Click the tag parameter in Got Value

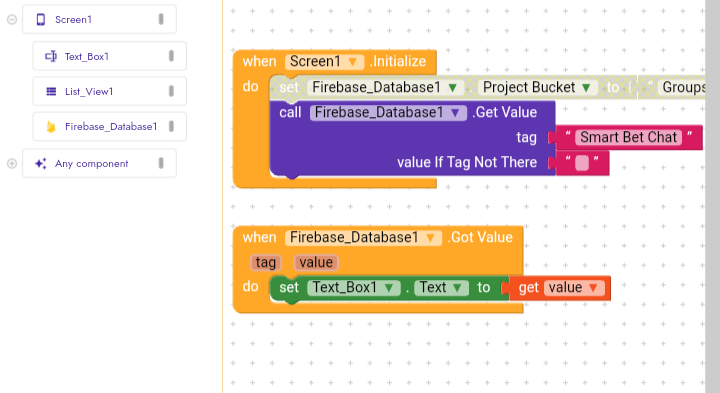point(265,263)
